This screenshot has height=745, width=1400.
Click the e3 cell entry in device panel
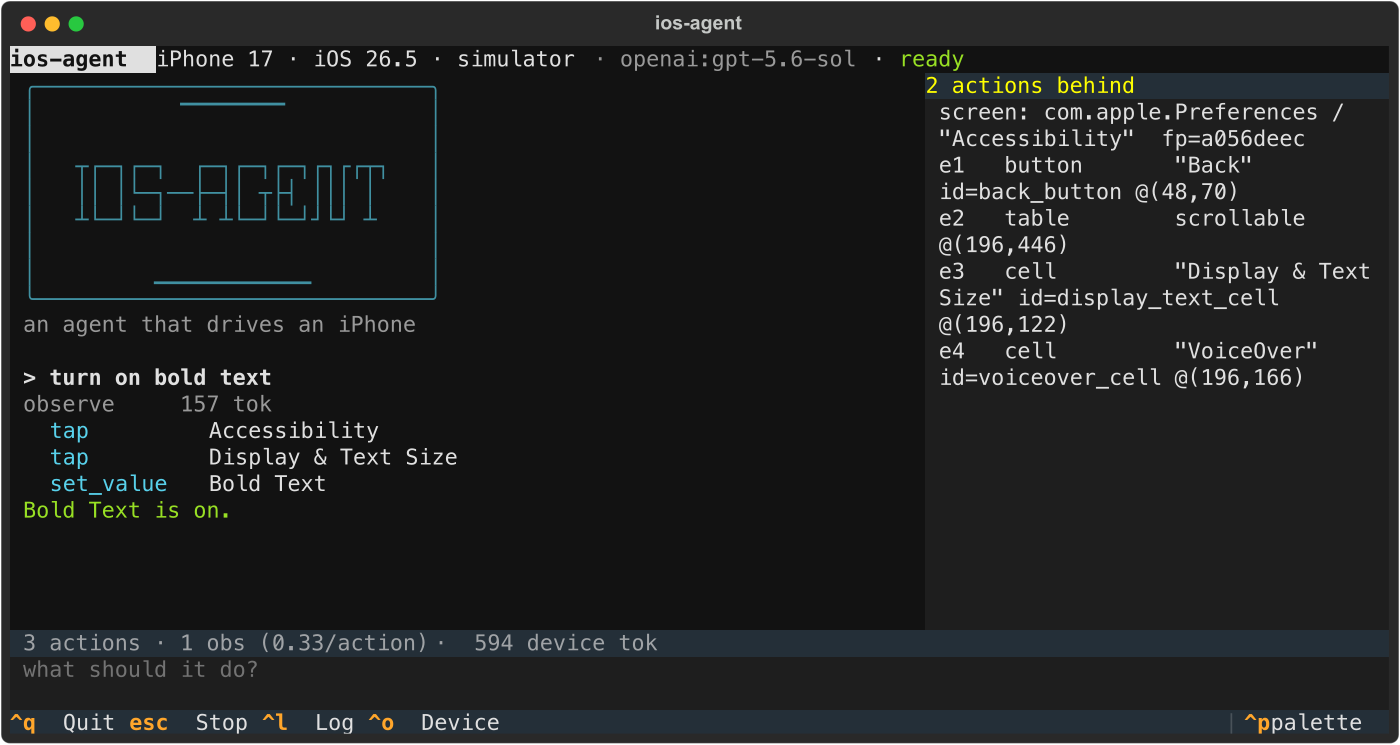(1154, 298)
